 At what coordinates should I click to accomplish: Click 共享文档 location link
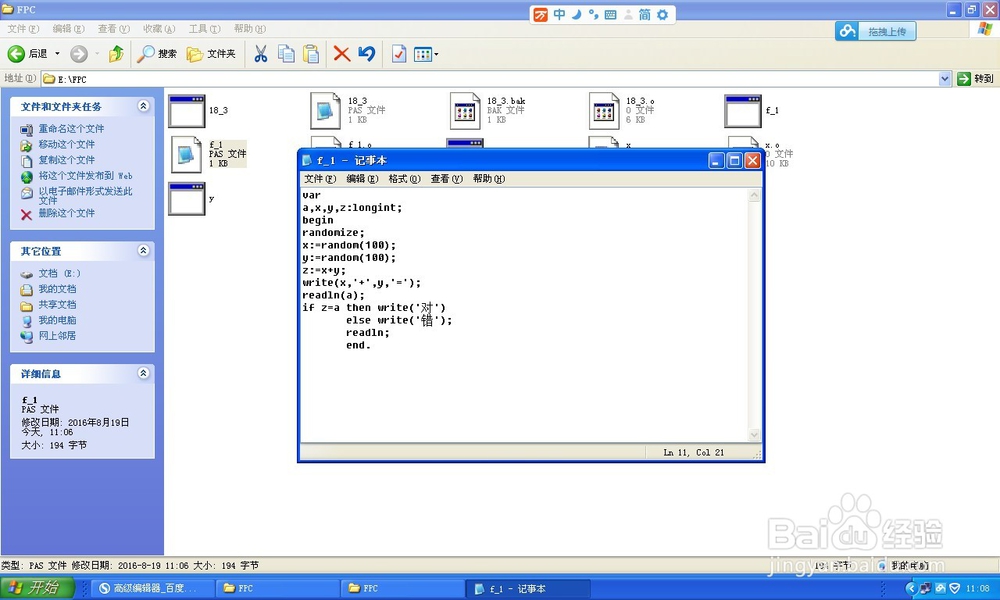click(x=57, y=305)
